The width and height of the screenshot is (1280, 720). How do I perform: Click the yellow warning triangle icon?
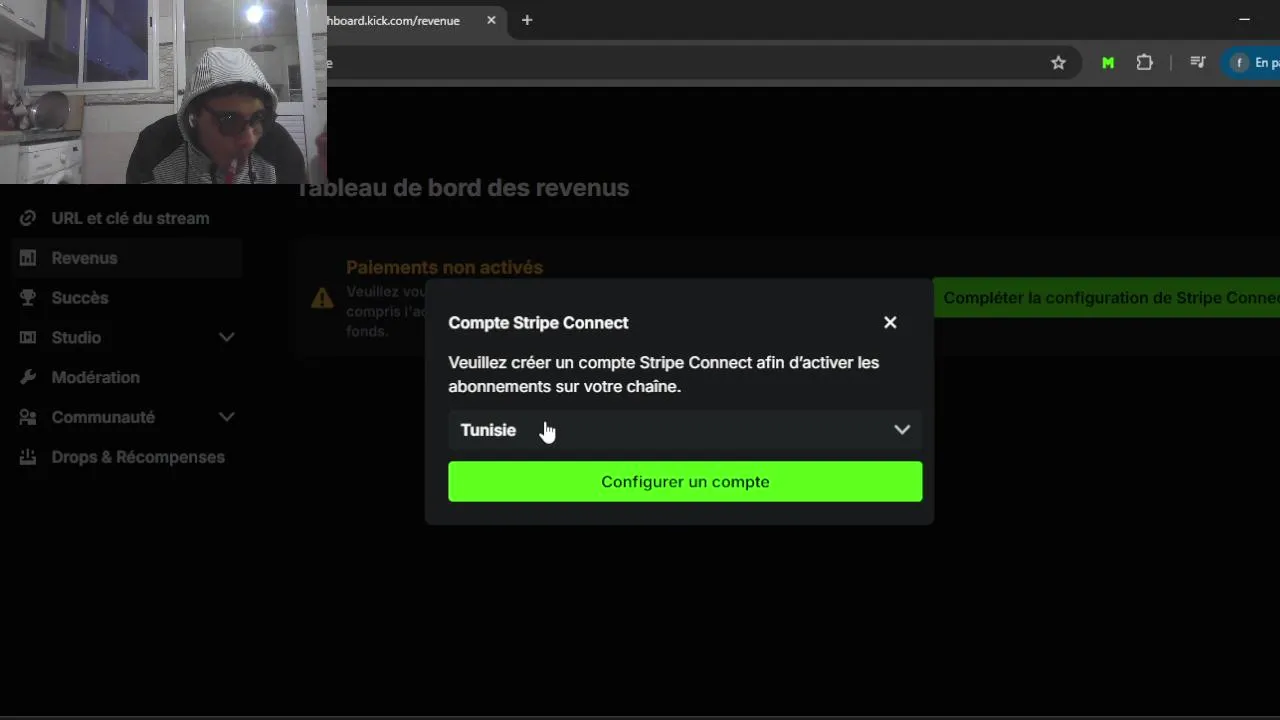point(322,298)
